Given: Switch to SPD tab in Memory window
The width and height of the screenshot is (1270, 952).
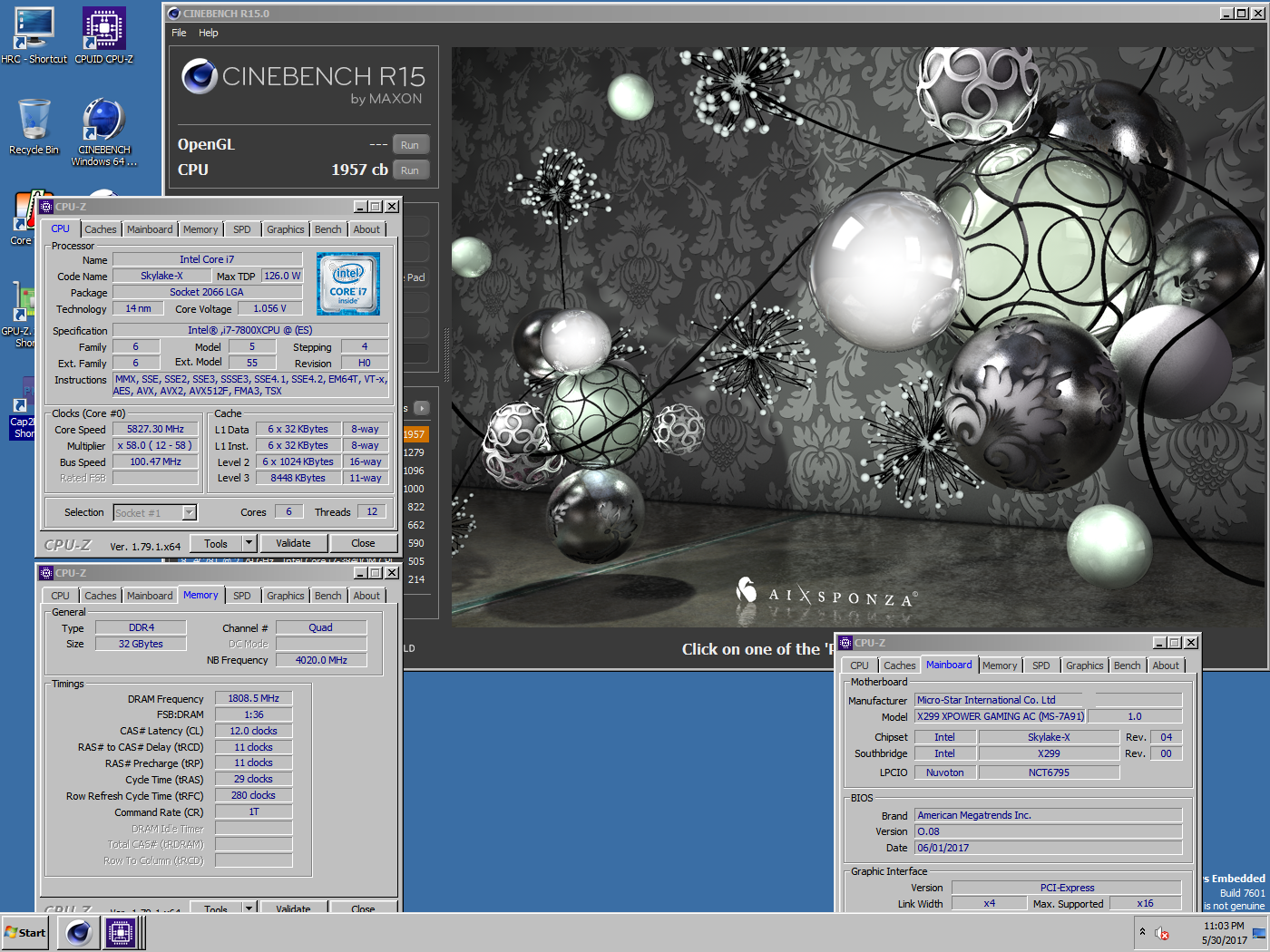Looking at the screenshot, I should pyautogui.click(x=242, y=596).
